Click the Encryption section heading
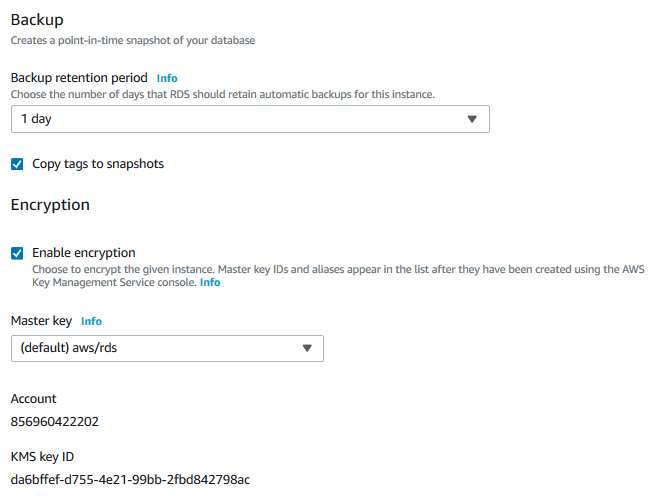 pos(50,205)
